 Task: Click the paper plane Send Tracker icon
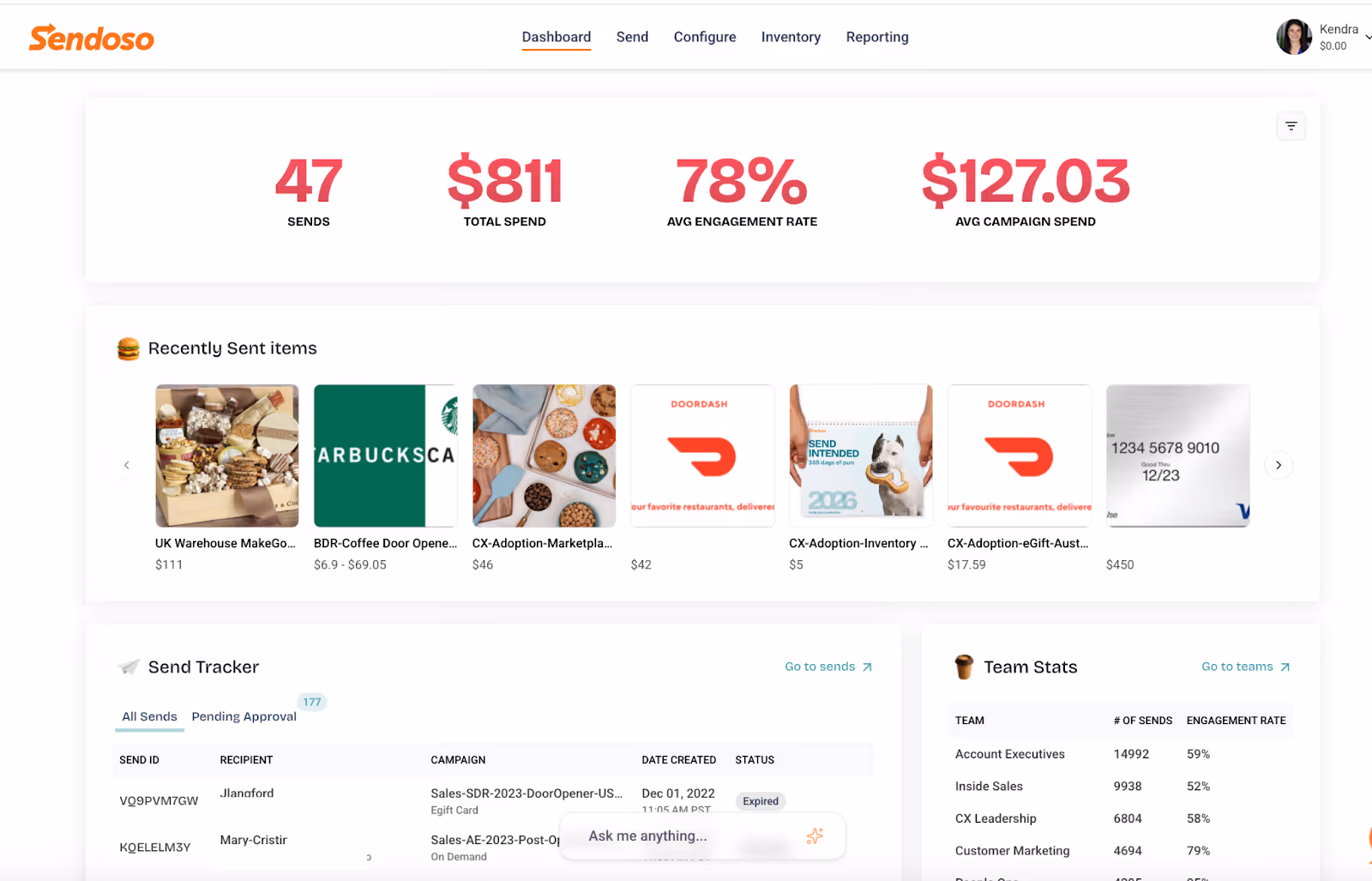tap(129, 667)
